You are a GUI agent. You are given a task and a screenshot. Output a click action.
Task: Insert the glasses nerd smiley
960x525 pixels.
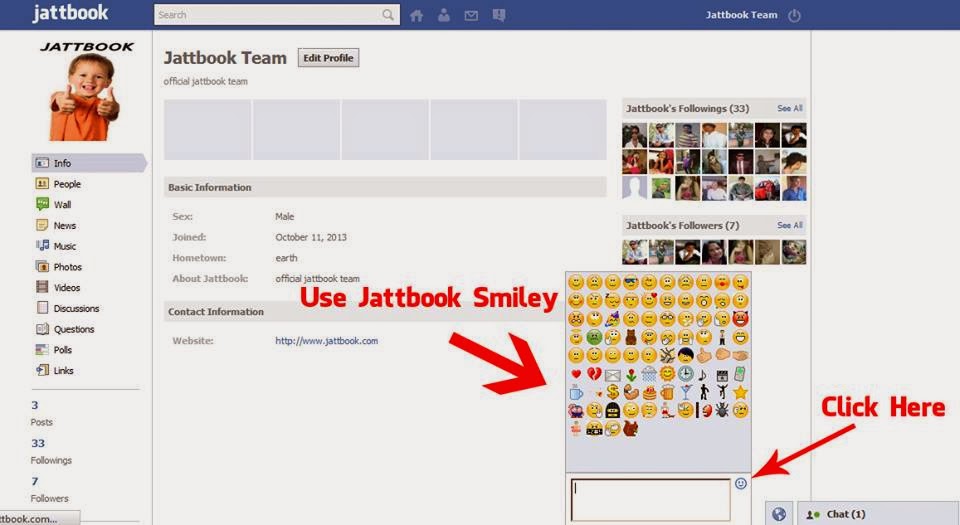point(667,319)
